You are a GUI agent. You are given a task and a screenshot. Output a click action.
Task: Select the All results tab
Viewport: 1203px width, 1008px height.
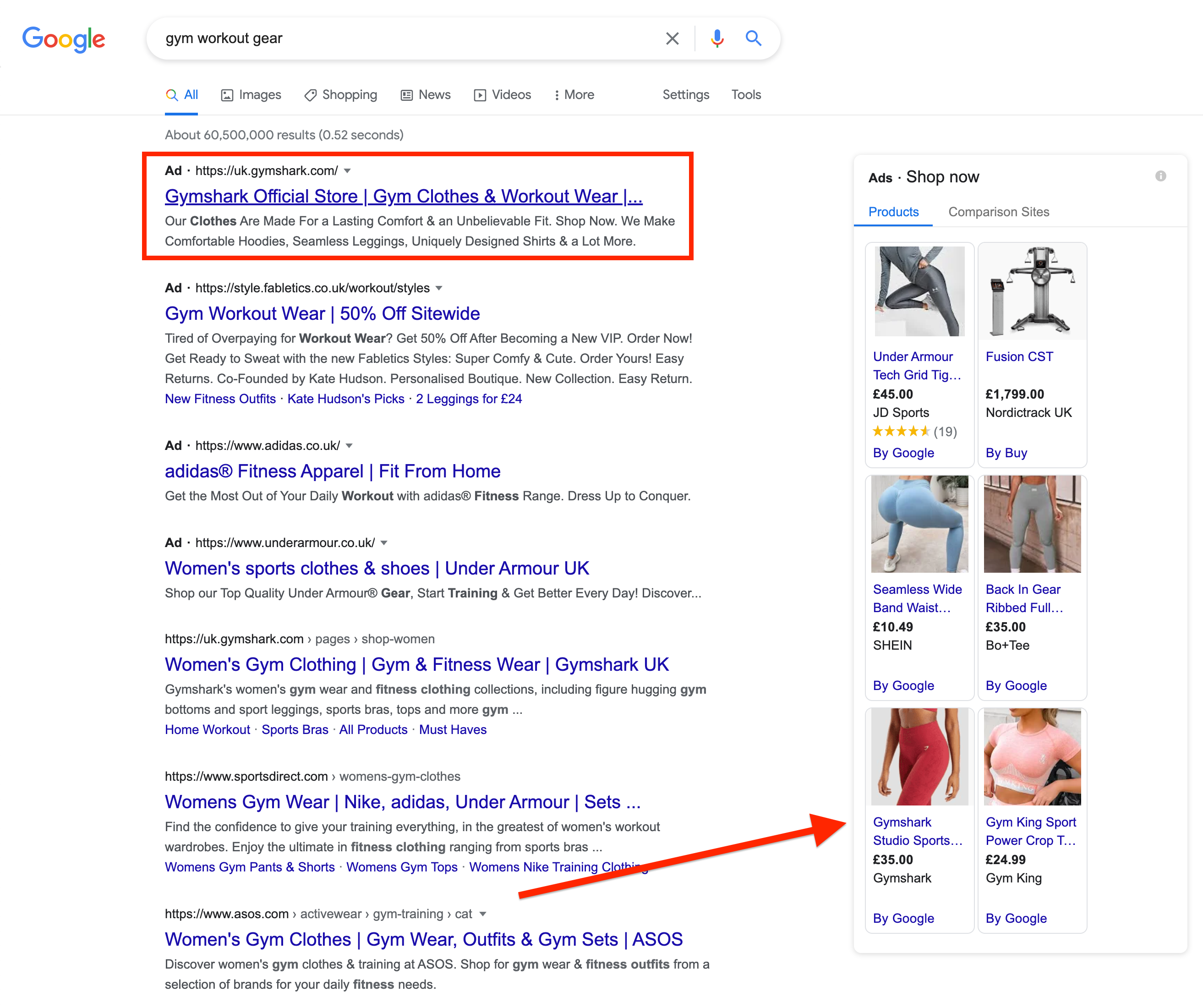[x=181, y=95]
